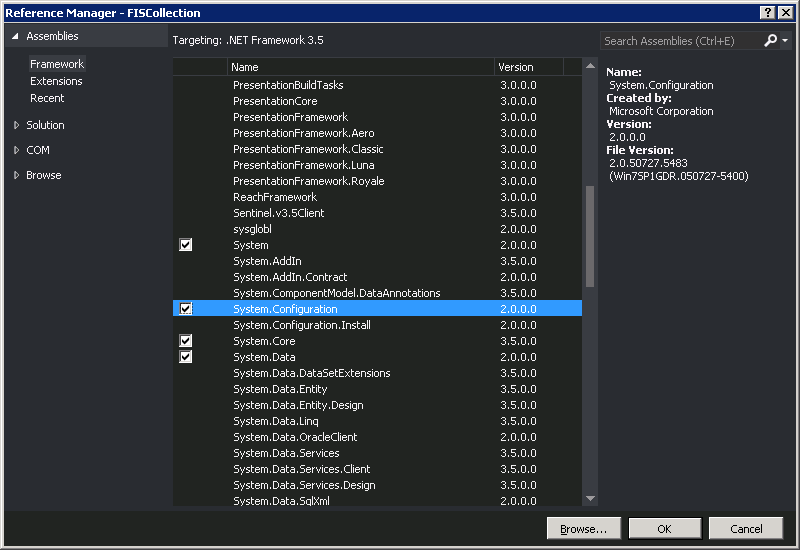Select PresentationFramework.Luna row
800x550 pixels.
(377, 165)
